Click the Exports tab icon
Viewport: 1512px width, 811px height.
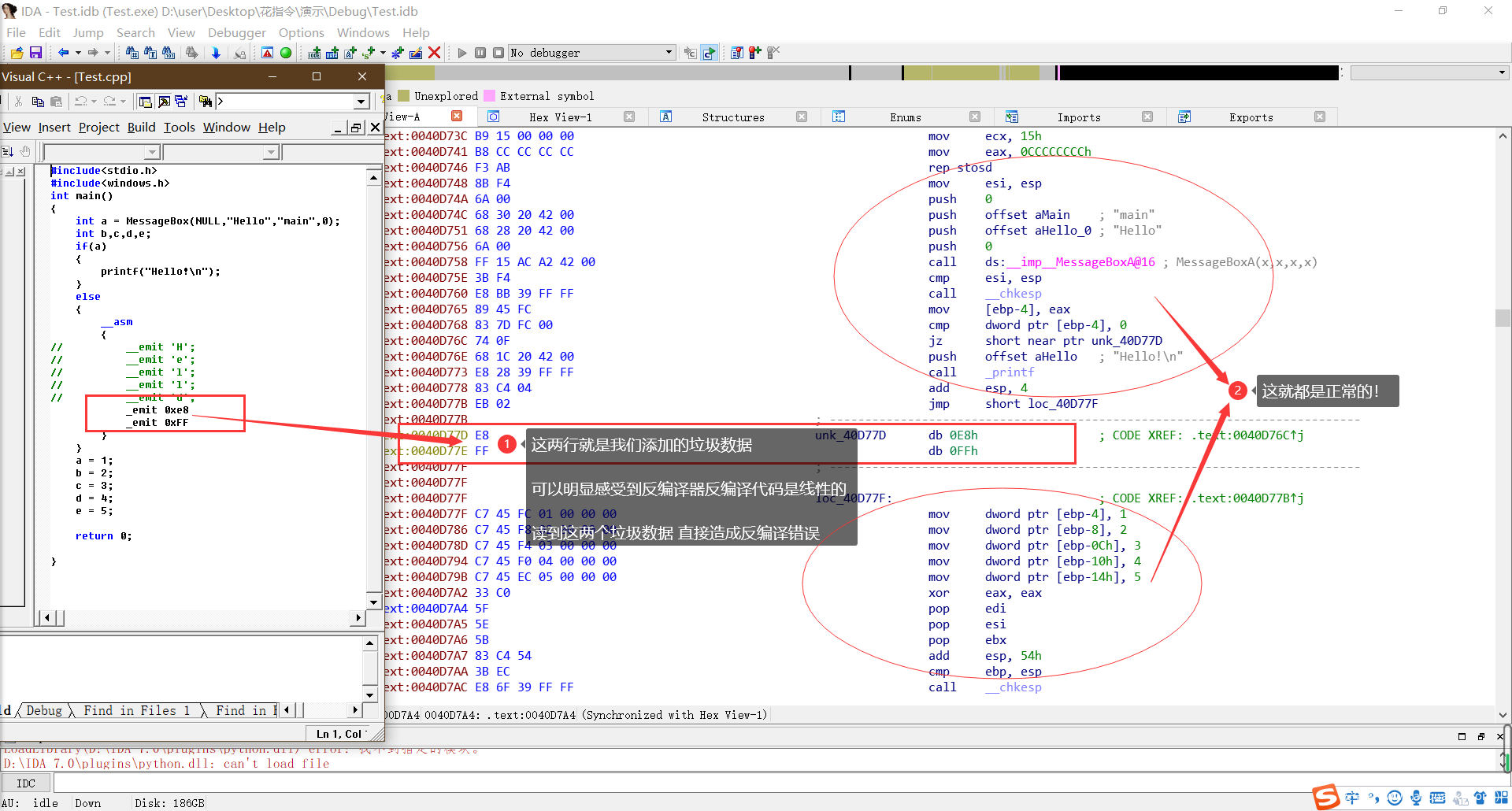pyautogui.click(x=1184, y=117)
